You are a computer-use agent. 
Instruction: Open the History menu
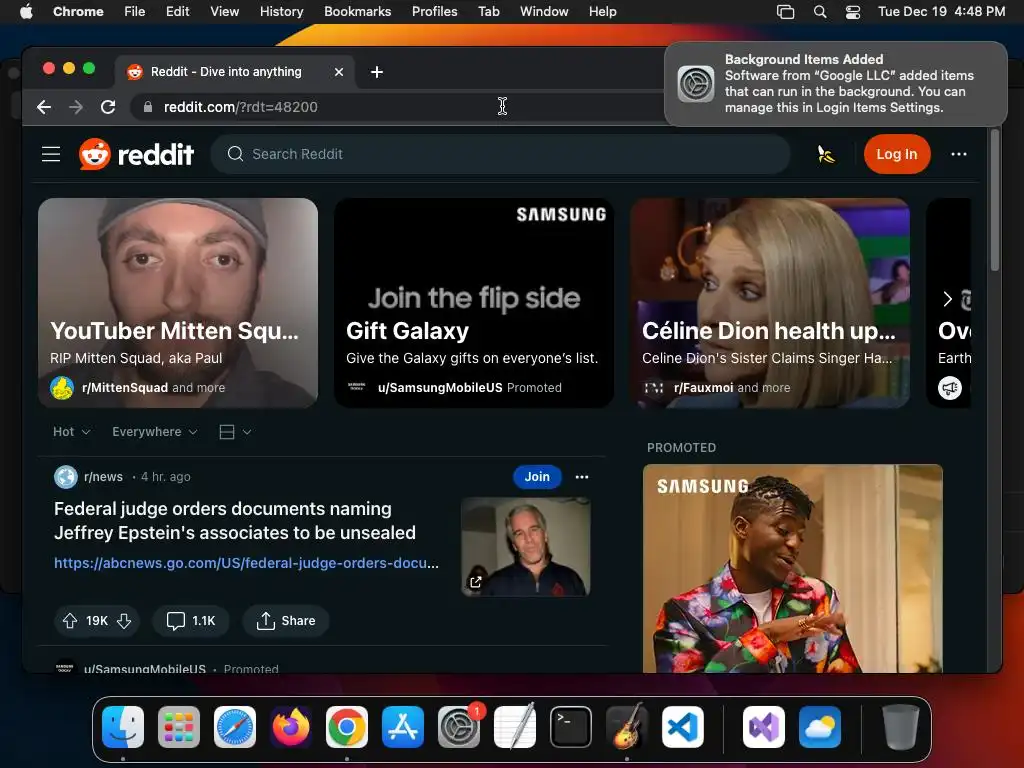pos(281,12)
